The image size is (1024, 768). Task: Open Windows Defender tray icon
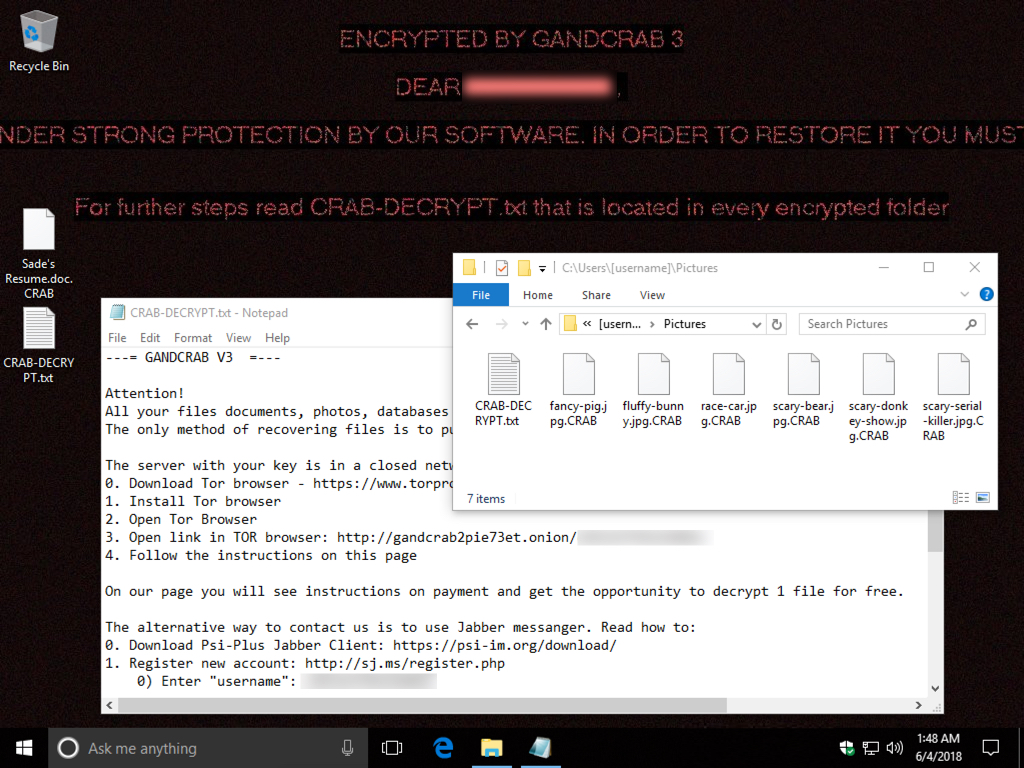click(x=846, y=748)
